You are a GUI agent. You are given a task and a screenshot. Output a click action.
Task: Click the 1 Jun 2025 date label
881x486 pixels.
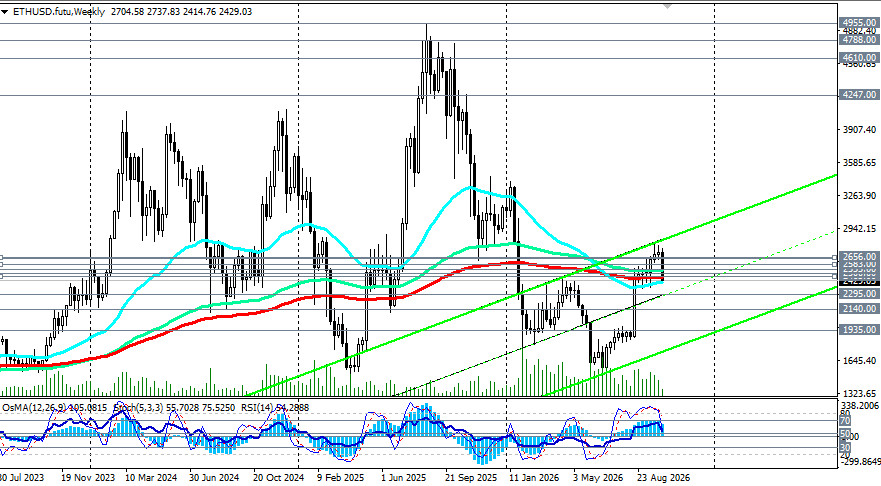coord(405,478)
